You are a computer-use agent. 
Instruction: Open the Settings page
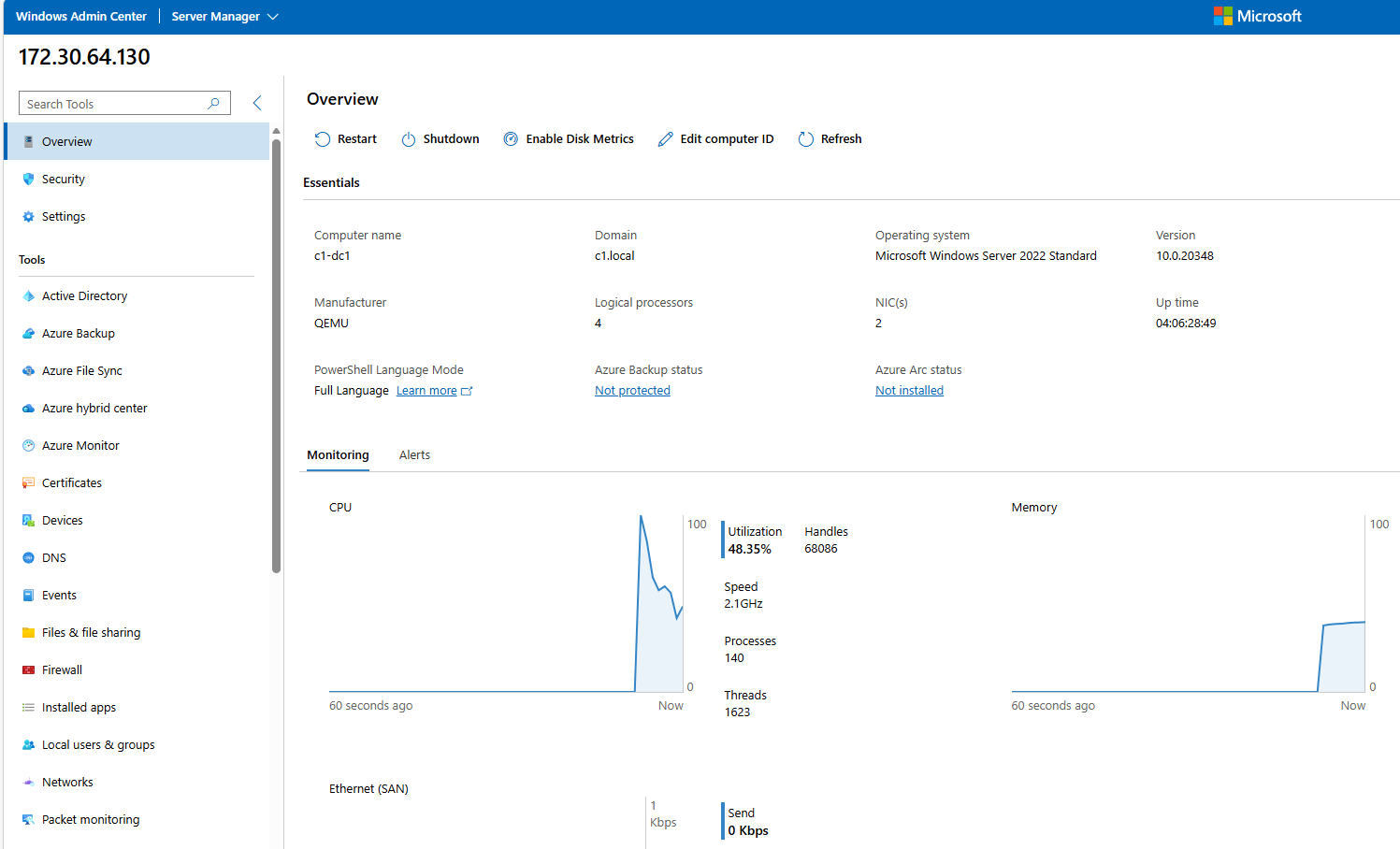[x=64, y=216]
